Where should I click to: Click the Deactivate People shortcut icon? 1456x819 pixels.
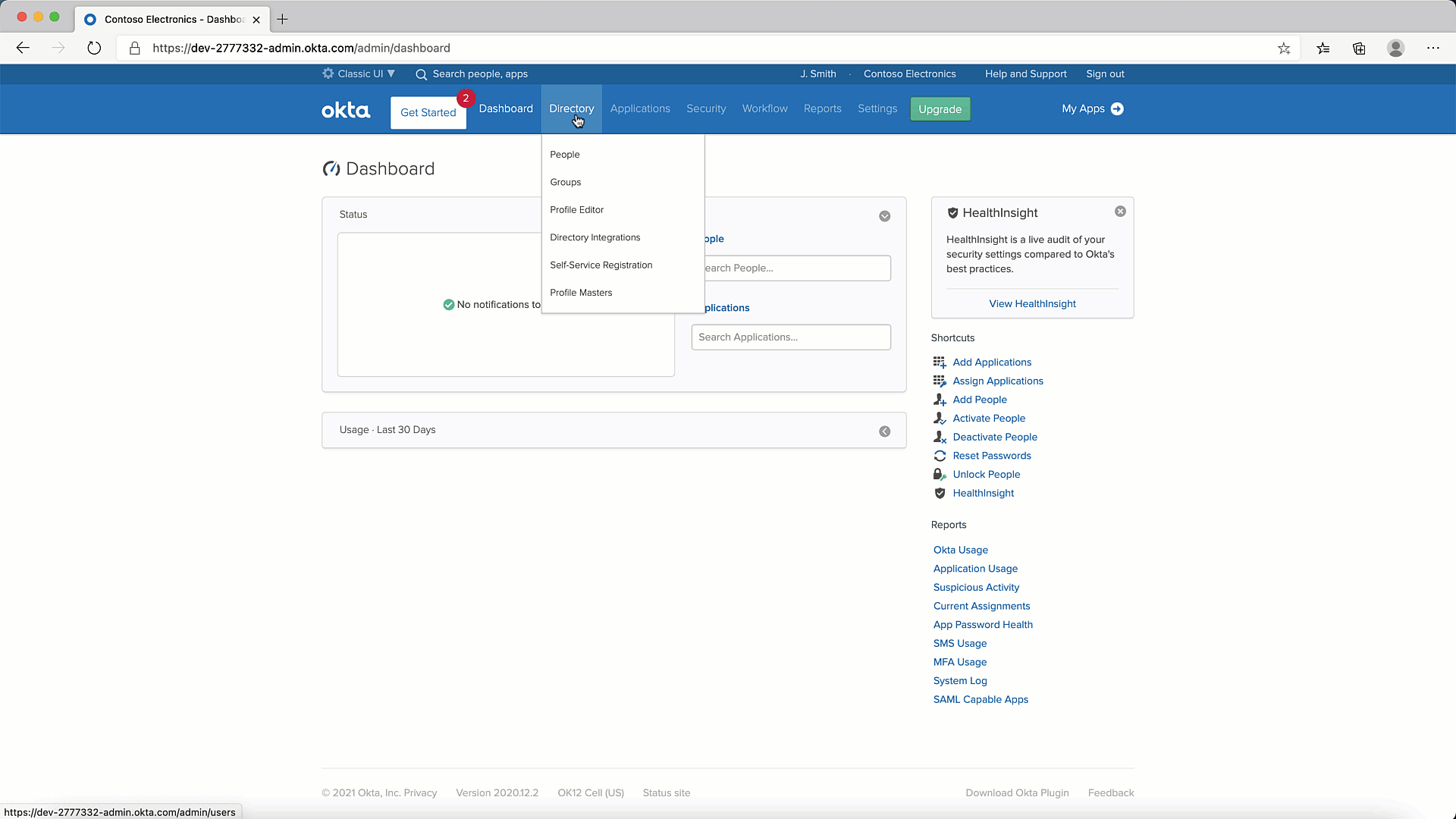(x=940, y=438)
